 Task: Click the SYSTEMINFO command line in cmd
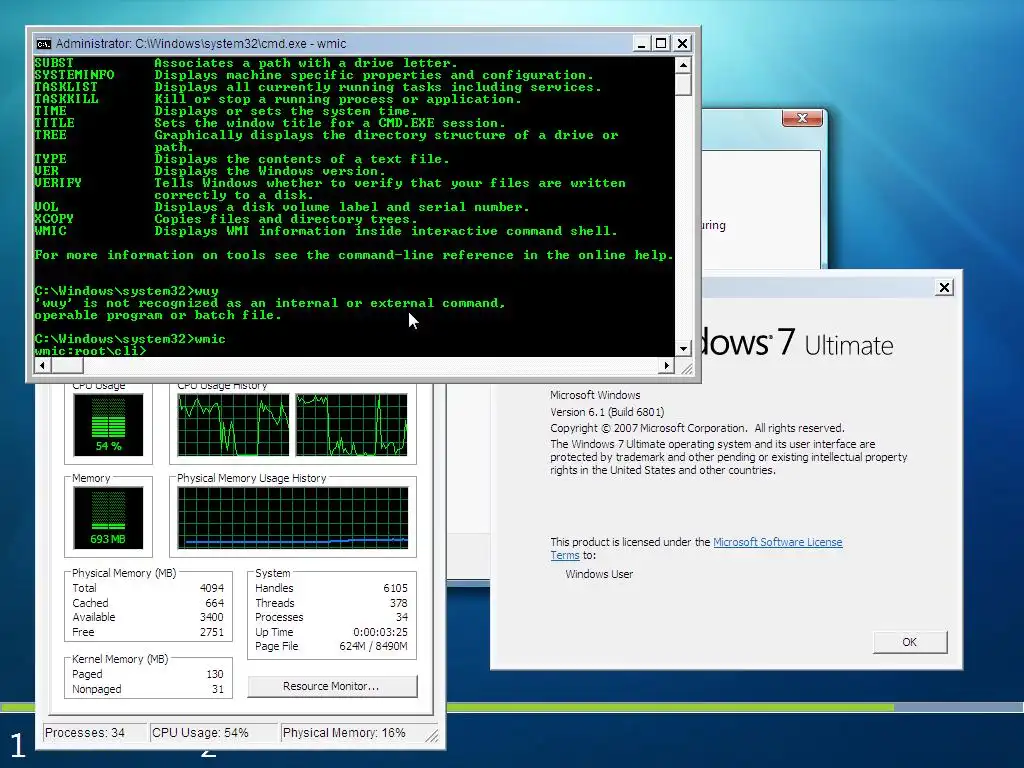314,75
